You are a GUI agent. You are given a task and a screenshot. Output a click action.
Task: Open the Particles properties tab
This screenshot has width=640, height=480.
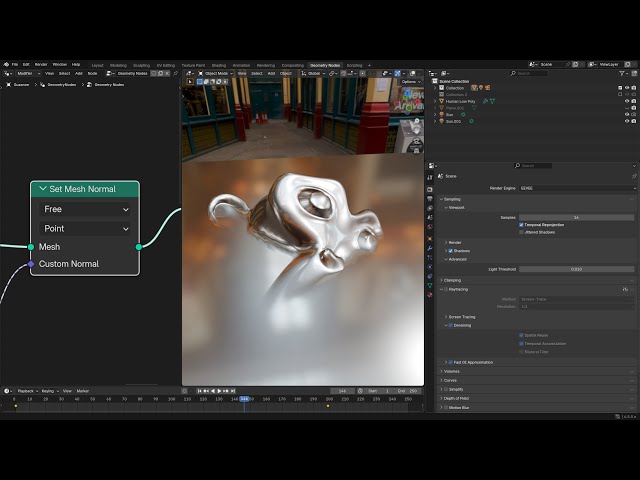click(x=430, y=258)
